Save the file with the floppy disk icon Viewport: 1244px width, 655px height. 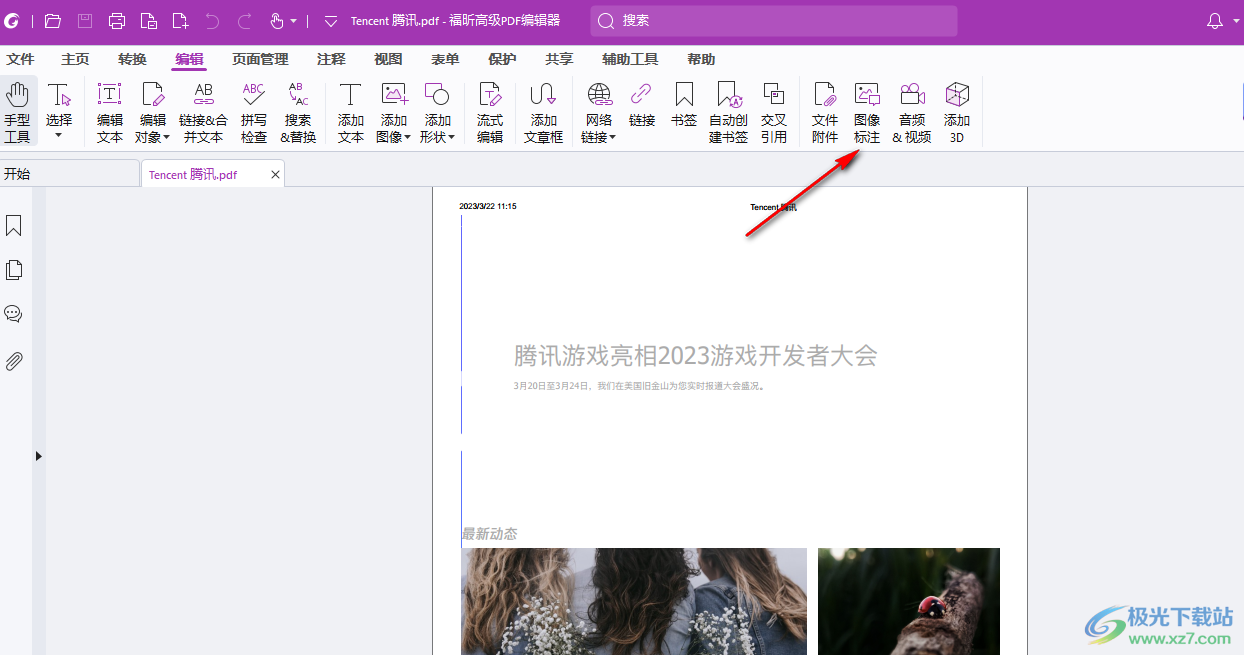point(85,21)
